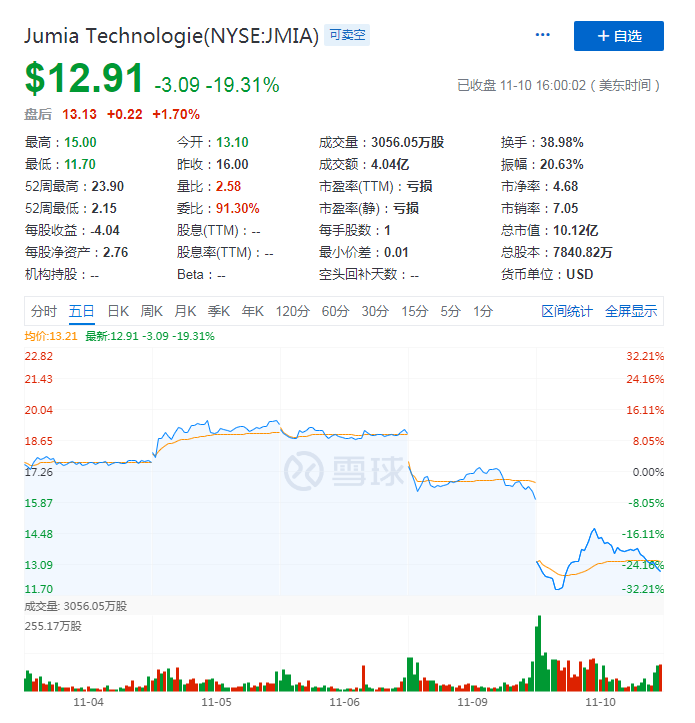Select the 分时 chart tab

[x=44, y=312]
